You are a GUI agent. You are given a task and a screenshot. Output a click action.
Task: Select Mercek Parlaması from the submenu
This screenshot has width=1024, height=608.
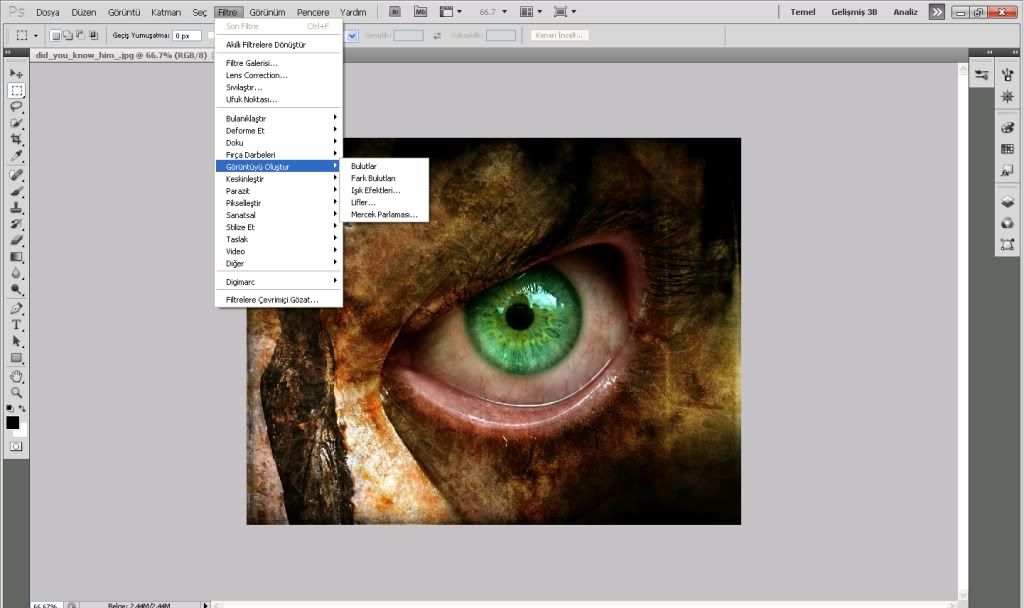(x=385, y=214)
